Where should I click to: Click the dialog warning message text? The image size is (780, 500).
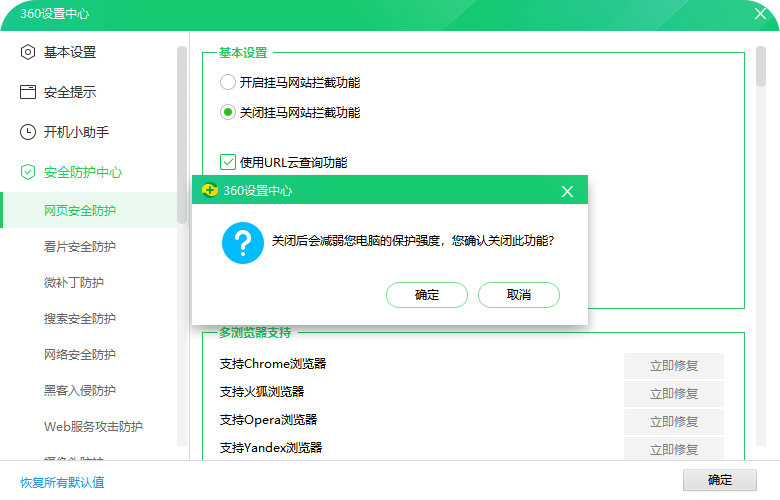pyautogui.click(x=413, y=241)
